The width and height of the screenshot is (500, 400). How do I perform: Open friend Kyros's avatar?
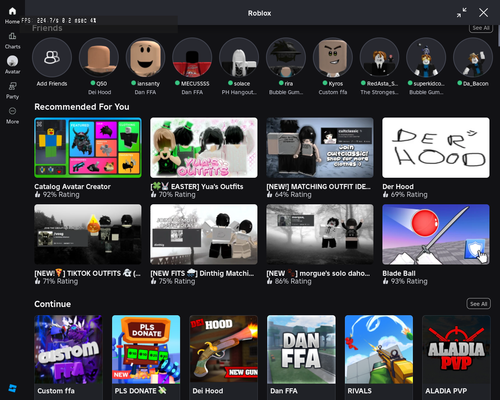(x=333, y=57)
